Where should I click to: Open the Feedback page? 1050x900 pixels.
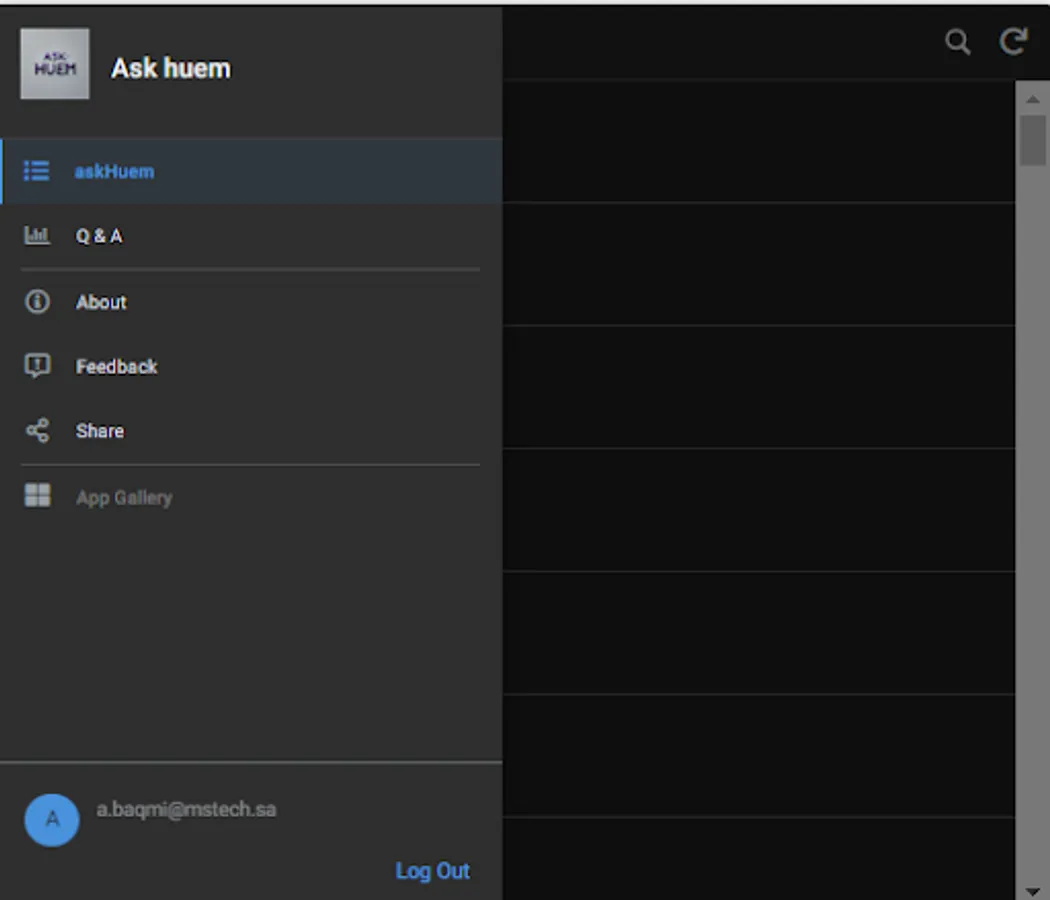tap(116, 366)
